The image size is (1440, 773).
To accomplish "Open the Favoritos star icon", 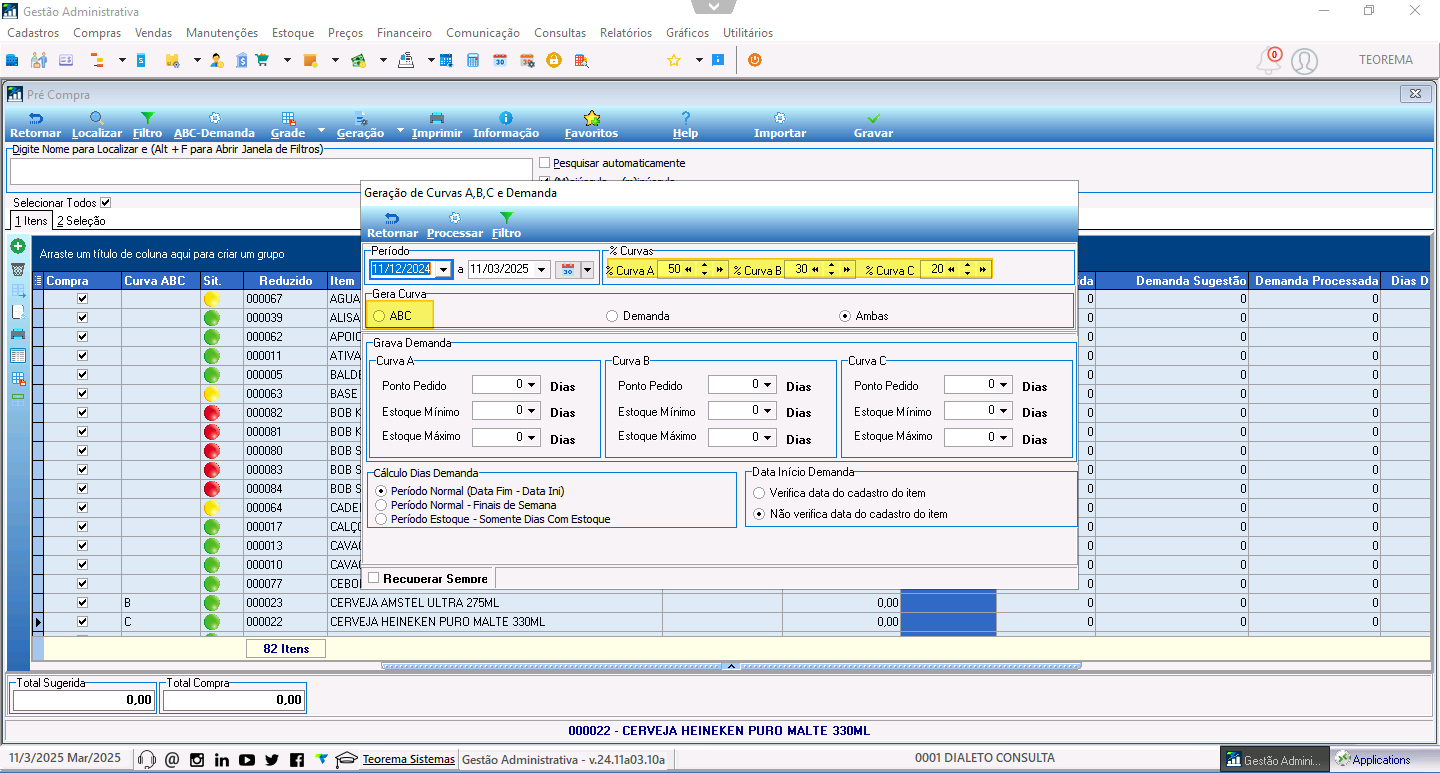I will pos(591,118).
